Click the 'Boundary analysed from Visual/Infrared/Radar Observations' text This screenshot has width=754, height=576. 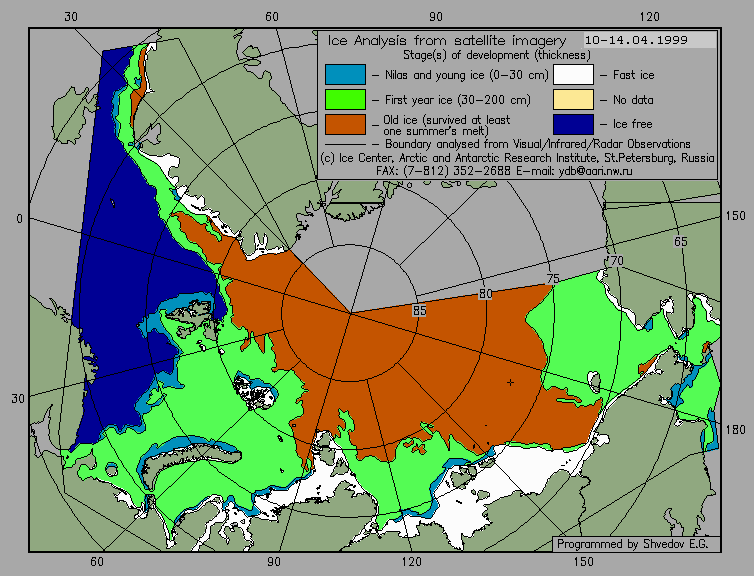click(x=538, y=144)
